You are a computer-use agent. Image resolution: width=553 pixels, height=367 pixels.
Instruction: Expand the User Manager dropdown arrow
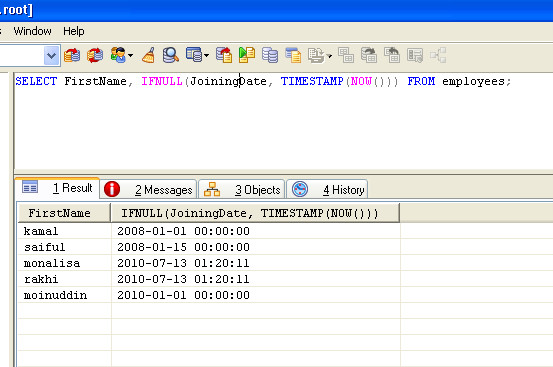coord(130,56)
